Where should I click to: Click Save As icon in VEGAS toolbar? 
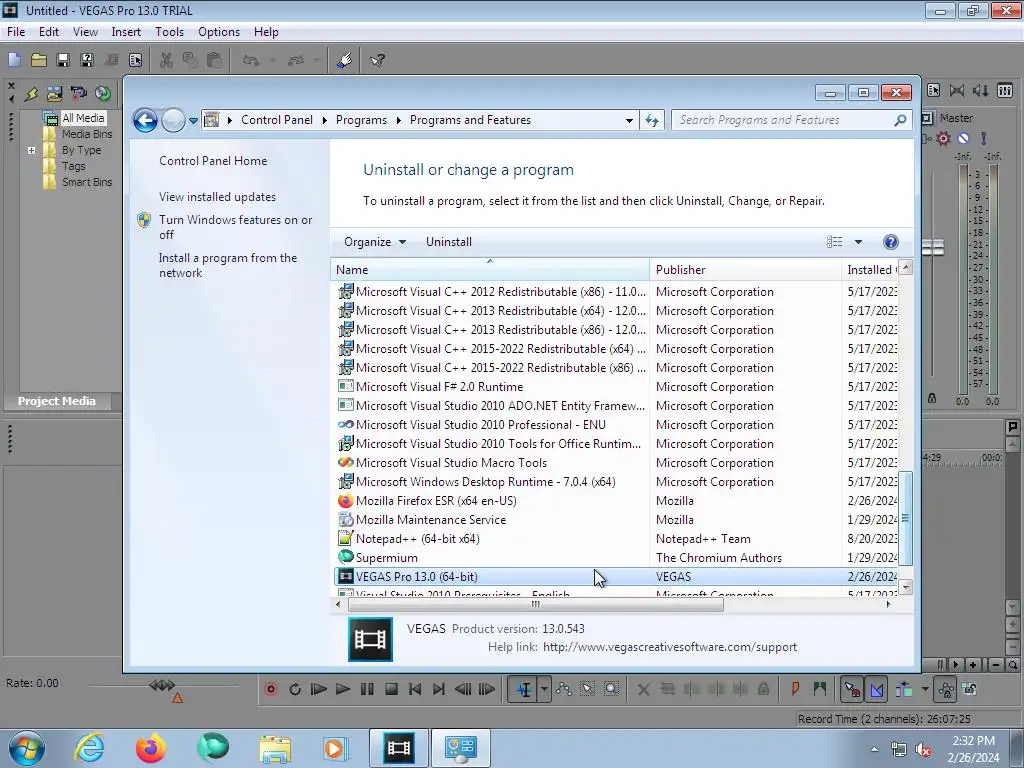87,60
